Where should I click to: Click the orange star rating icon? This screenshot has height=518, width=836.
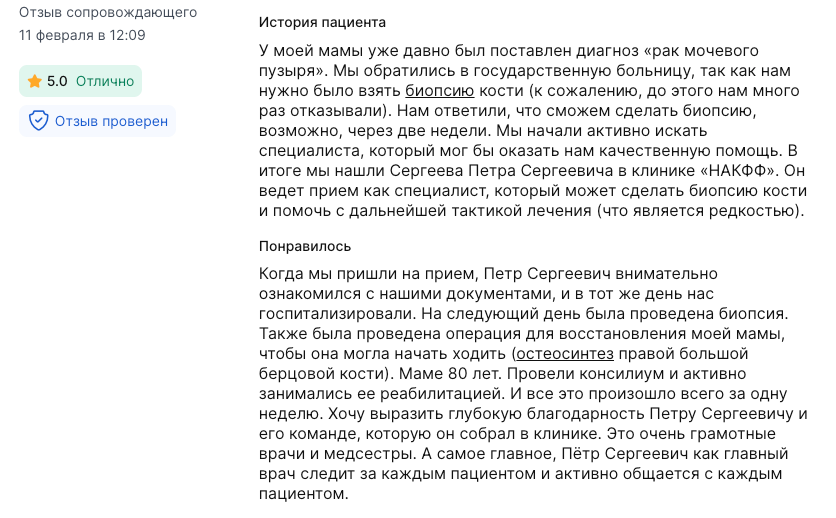34,81
